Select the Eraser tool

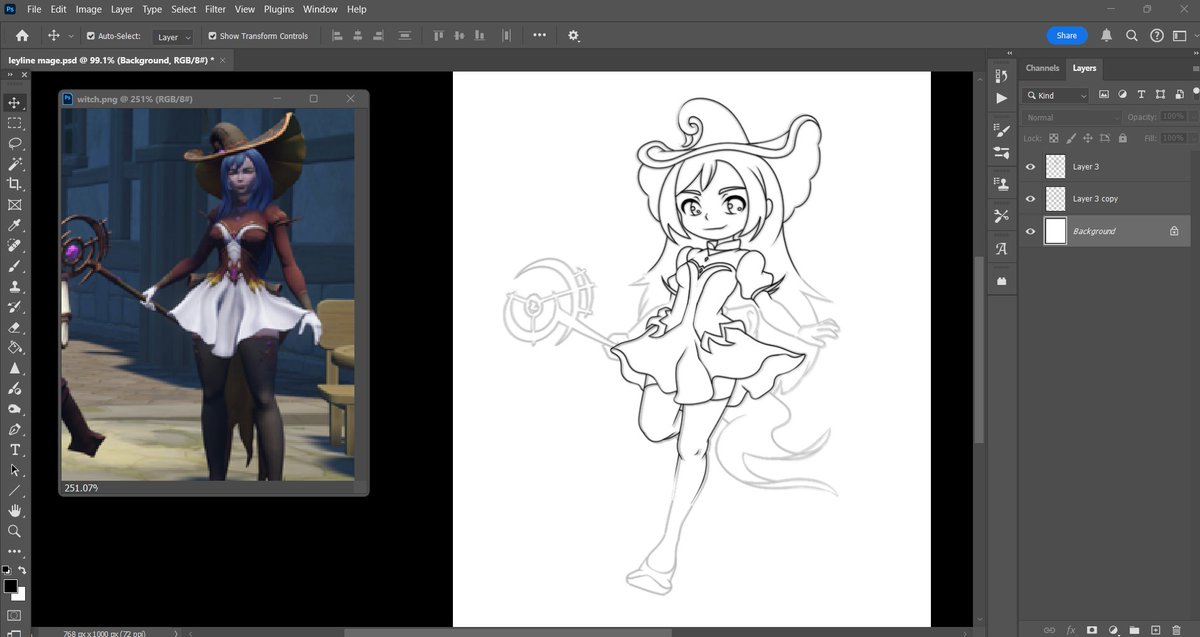coord(14,328)
